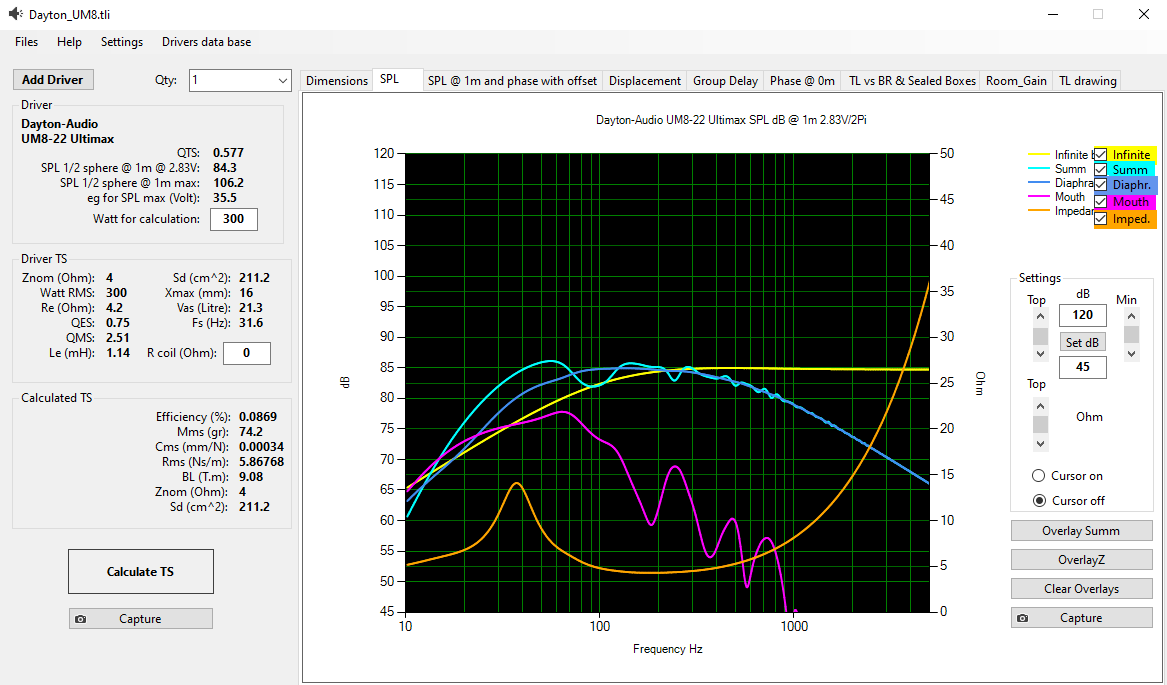Click the Calculate TS button
1167x685 pixels.
pos(141,572)
